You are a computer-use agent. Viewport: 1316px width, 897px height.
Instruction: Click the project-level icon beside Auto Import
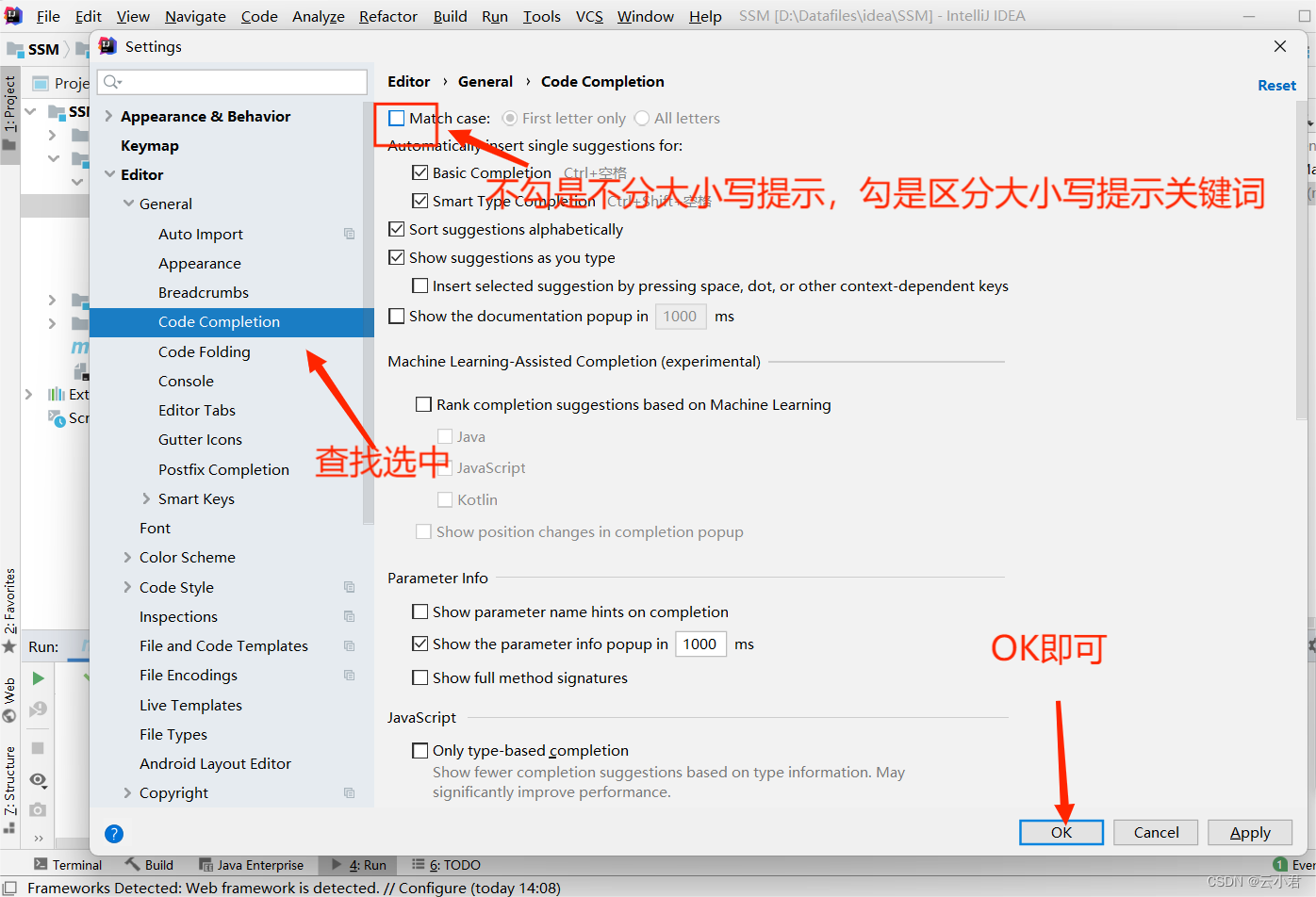350,234
